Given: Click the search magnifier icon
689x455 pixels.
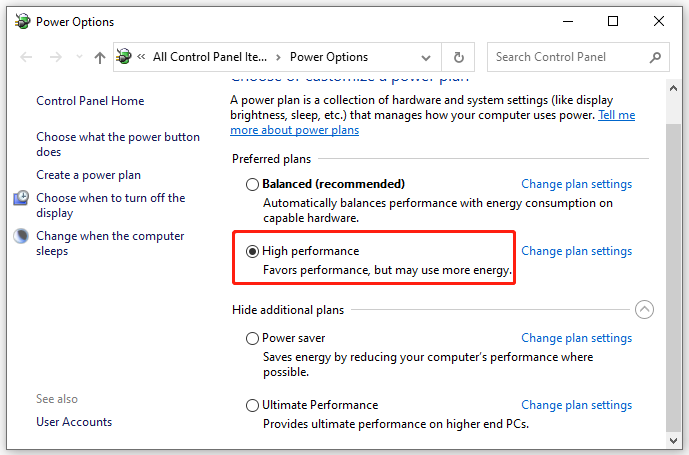Looking at the screenshot, I should (655, 57).
